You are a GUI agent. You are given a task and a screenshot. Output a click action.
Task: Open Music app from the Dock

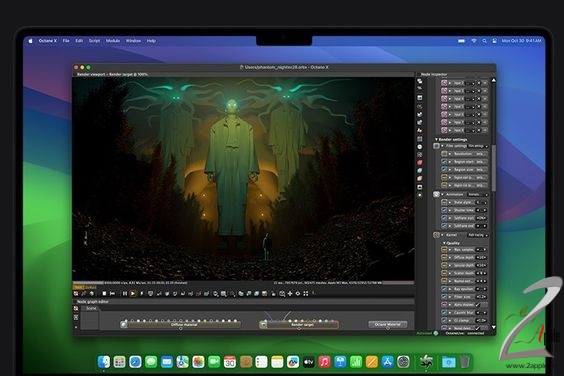click(x=324, y=362)
